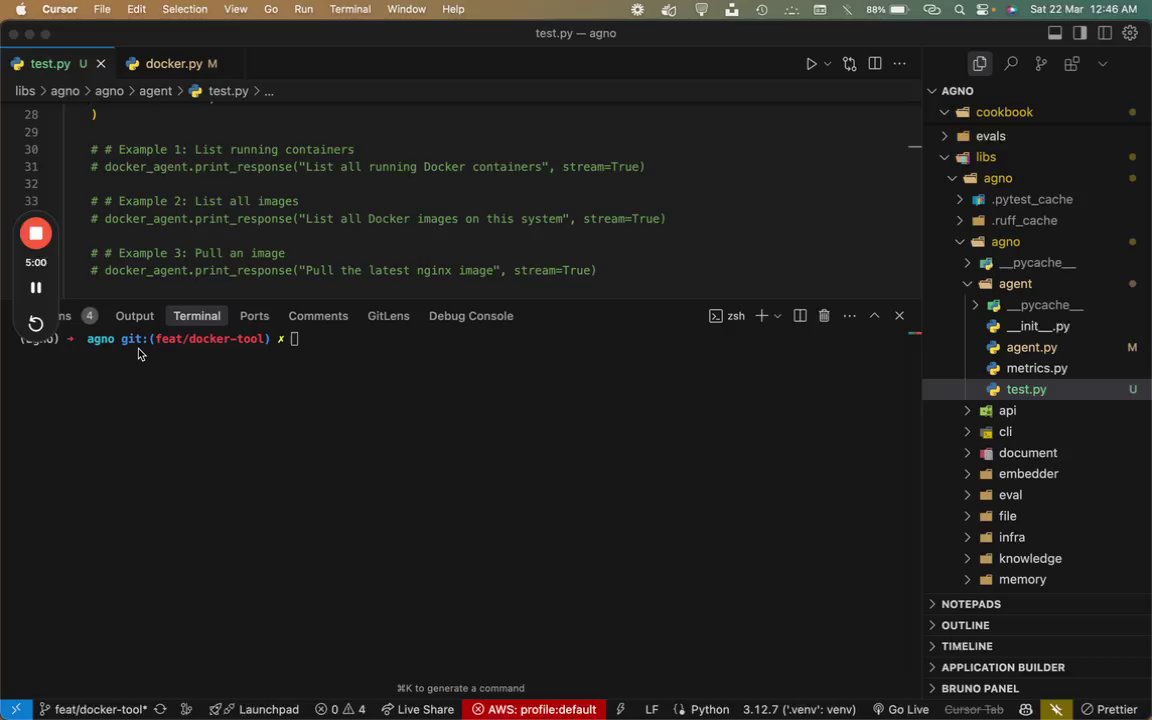Open the Extensions view icon
The image size is (1152, 720).
(x=1072, y=64)
